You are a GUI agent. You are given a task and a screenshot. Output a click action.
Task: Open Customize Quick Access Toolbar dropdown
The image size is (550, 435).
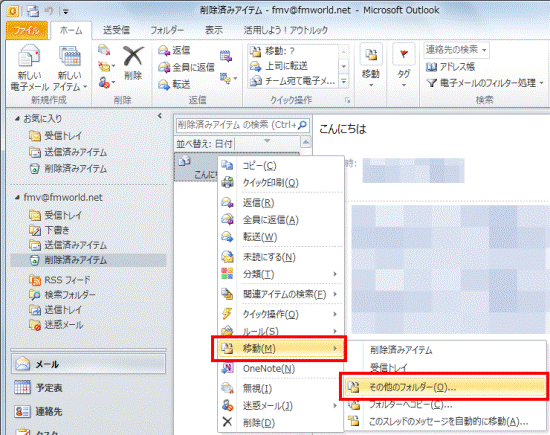point(66,12)
